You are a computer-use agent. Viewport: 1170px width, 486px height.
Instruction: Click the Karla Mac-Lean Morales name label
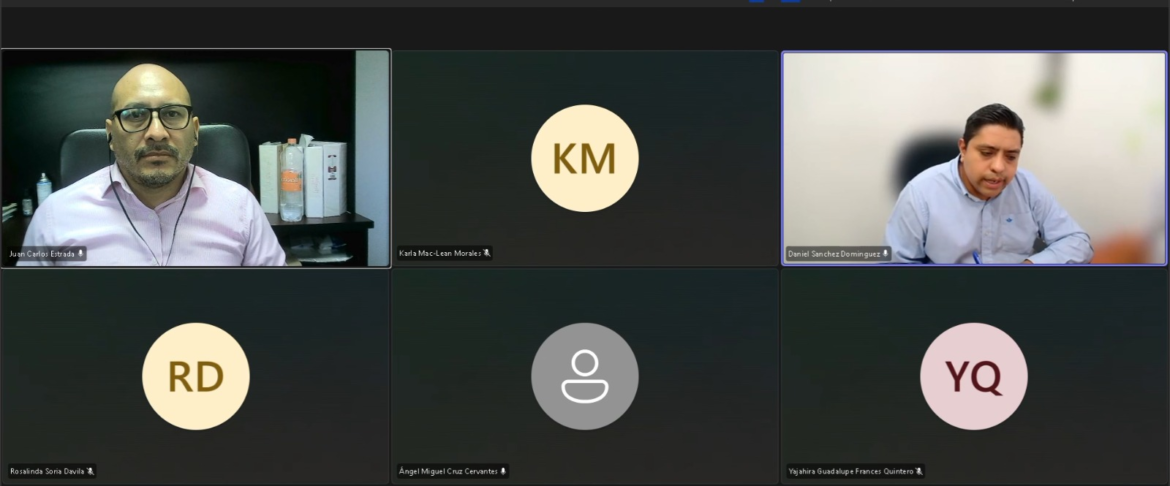[x=440, y=254]
